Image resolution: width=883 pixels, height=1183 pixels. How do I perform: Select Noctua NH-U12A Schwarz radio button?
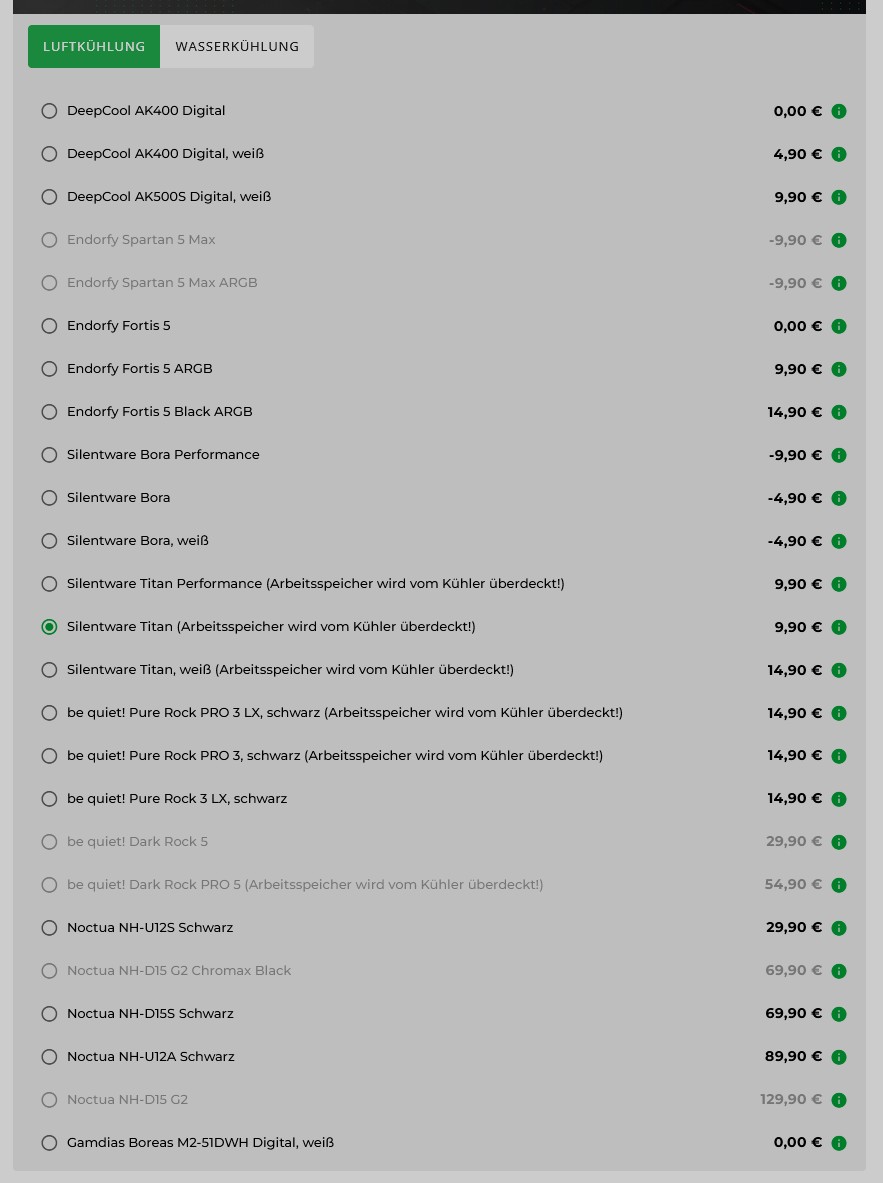(49, 1057)
